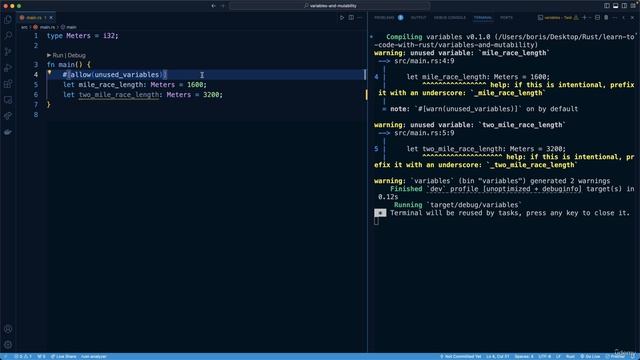Open the editor More Actions ellipsis
Viewport: 640px width, 360px height.
point(360,18)
